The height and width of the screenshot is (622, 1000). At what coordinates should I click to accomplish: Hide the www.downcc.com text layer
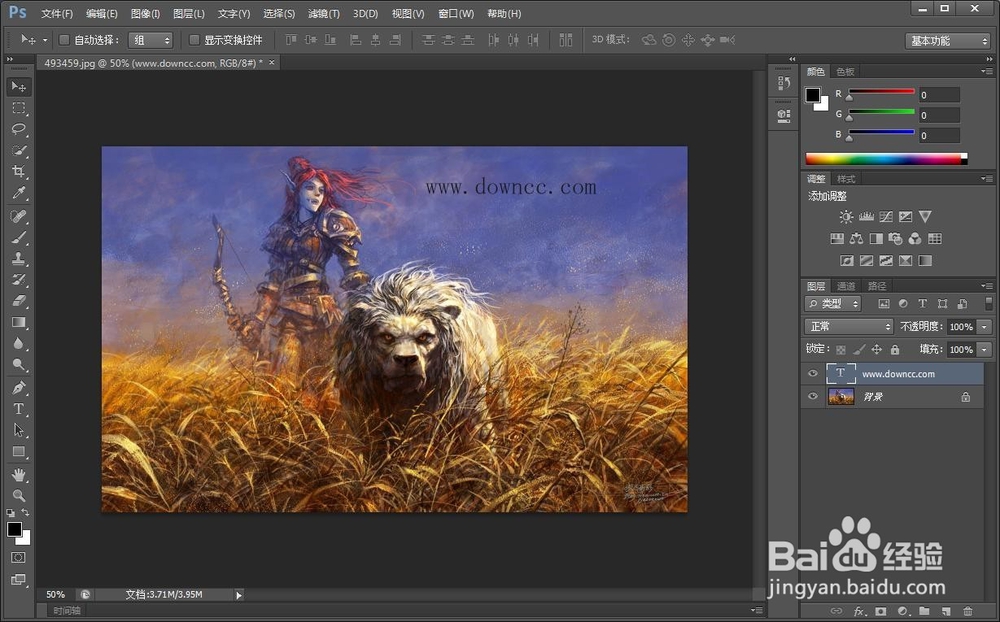click(x=812, y=374)
